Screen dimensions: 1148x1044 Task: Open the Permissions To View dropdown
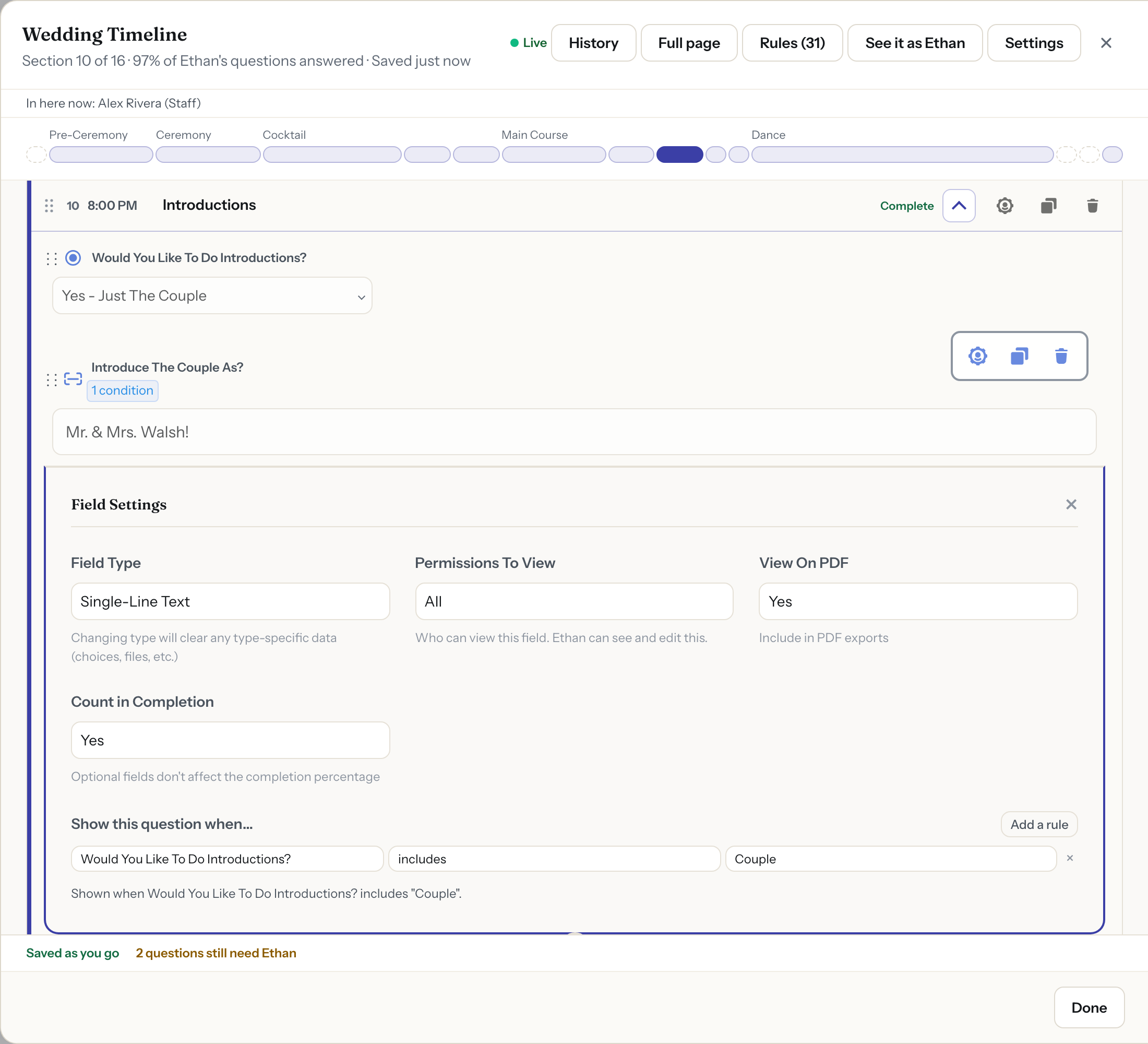coord(574,601)
